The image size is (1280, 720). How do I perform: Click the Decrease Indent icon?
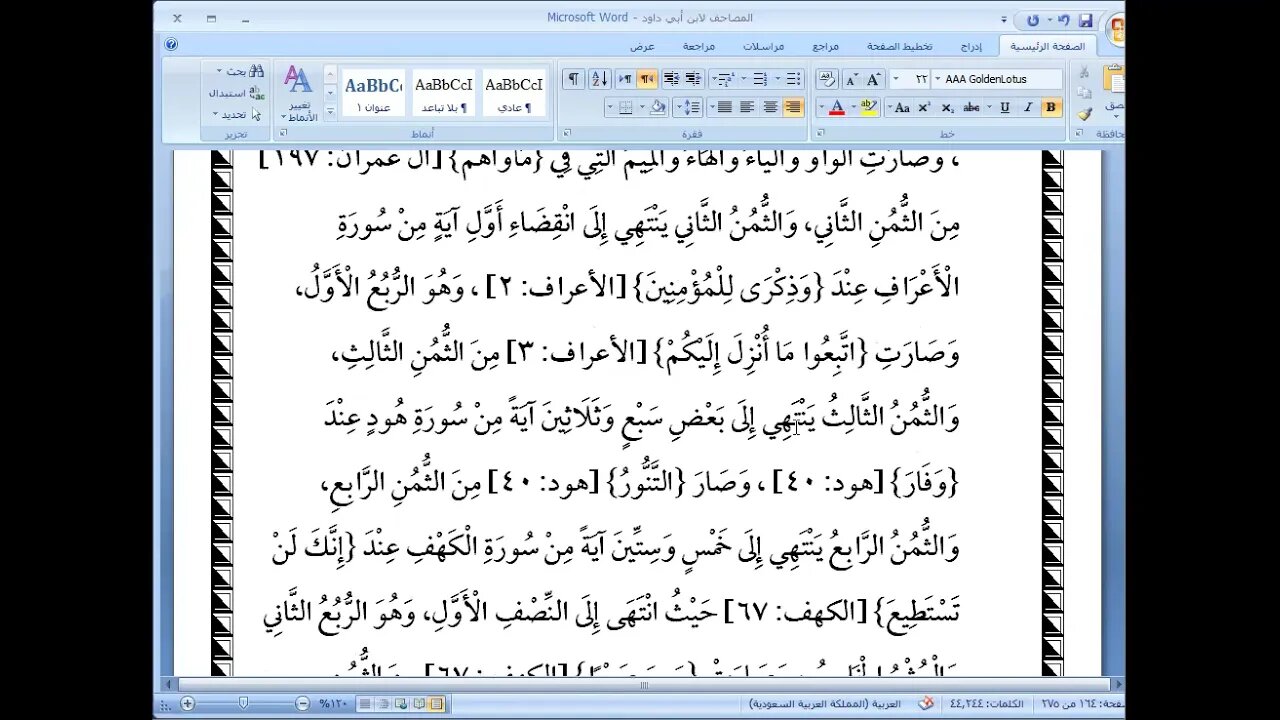tap(692, 79)
